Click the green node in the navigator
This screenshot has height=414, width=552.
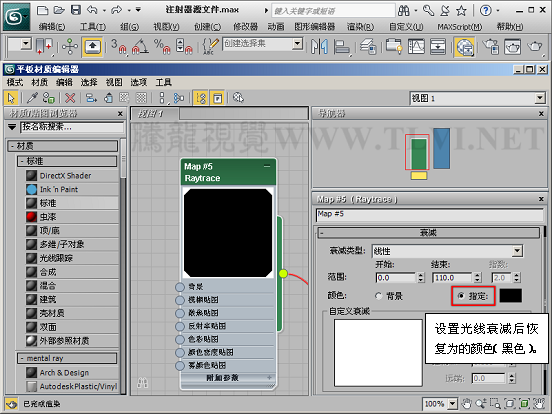pyautogui.click(x=419, y=154)
